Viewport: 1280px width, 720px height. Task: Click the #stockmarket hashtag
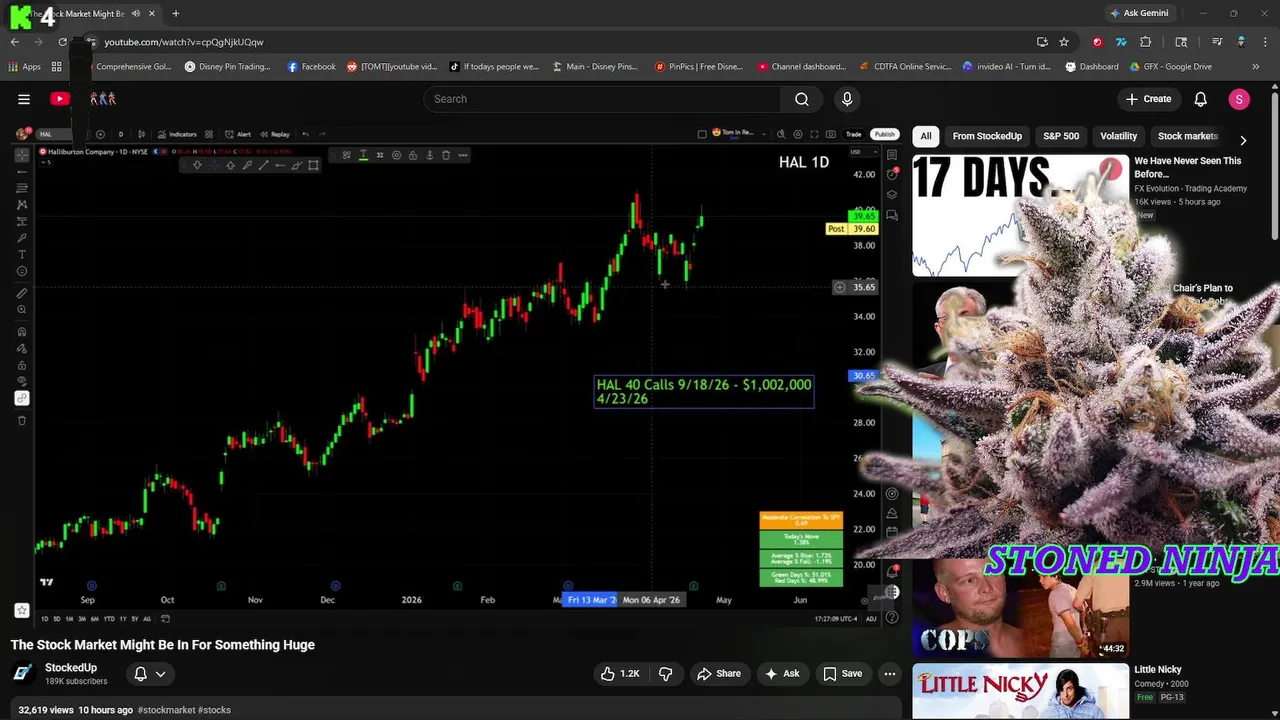click(166, 710)
